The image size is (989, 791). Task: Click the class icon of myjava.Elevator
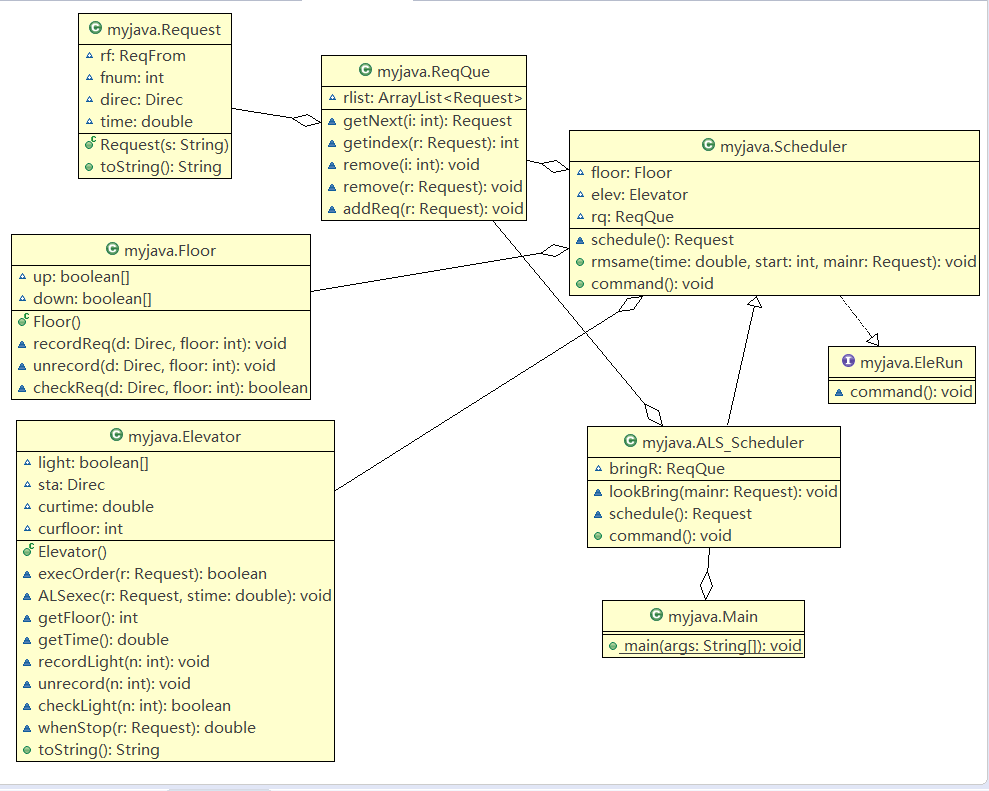click(116, 435)
